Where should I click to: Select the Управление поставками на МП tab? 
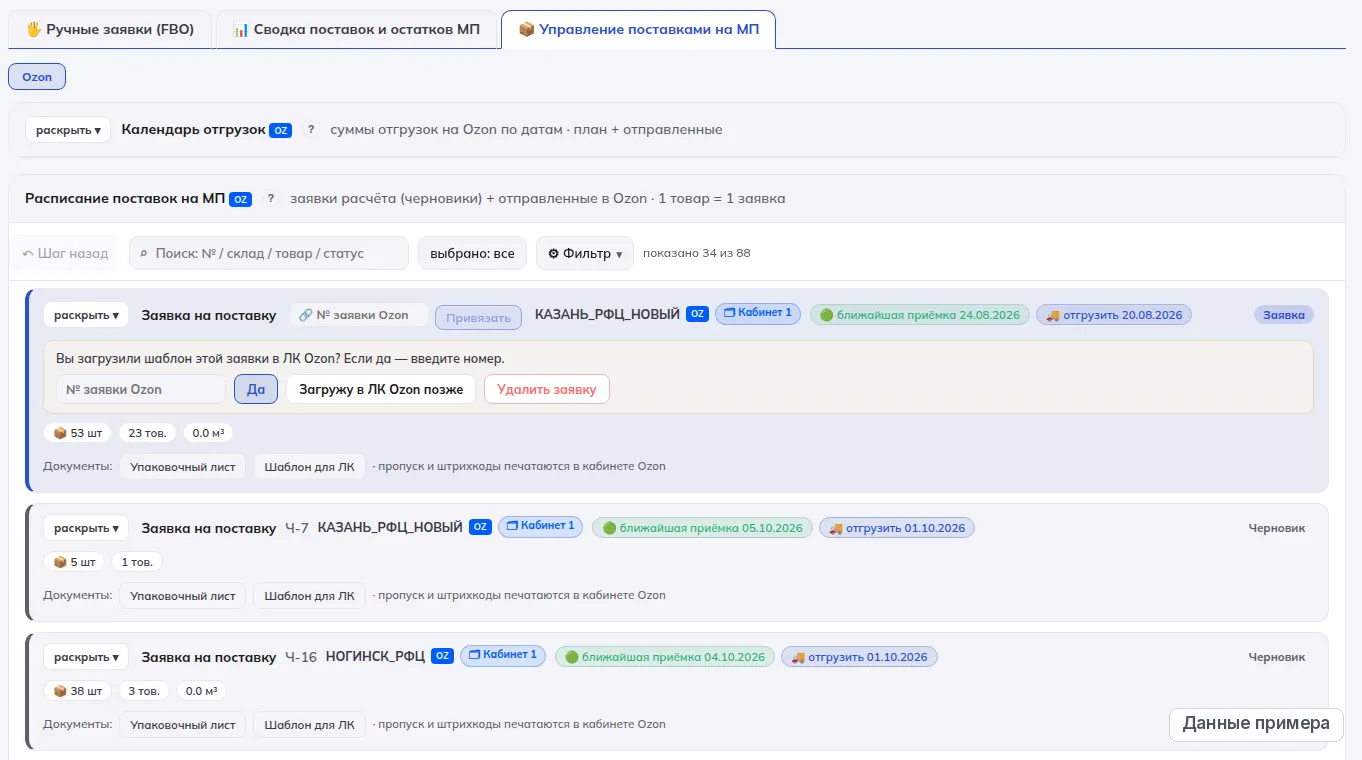click(x=638, y=30)
